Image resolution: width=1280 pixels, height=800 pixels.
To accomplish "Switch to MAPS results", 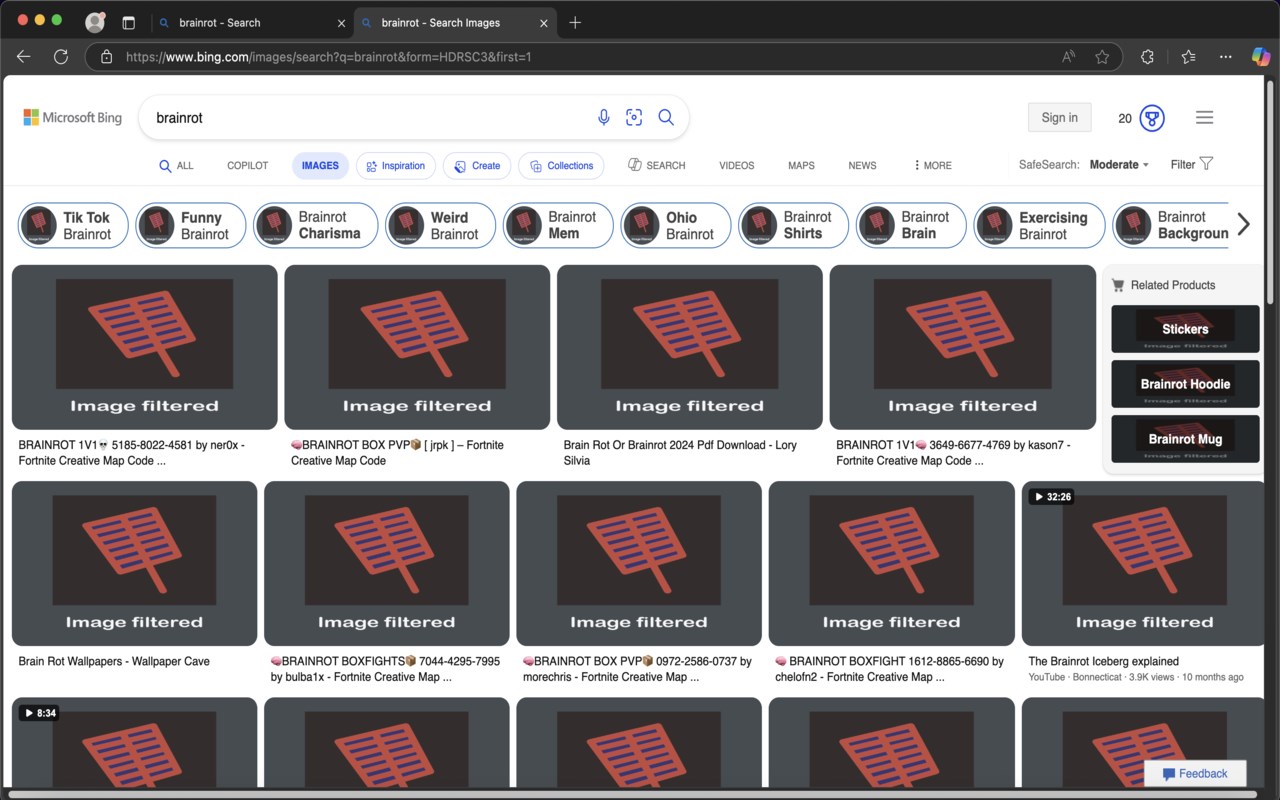I will [x=801, y=166].
